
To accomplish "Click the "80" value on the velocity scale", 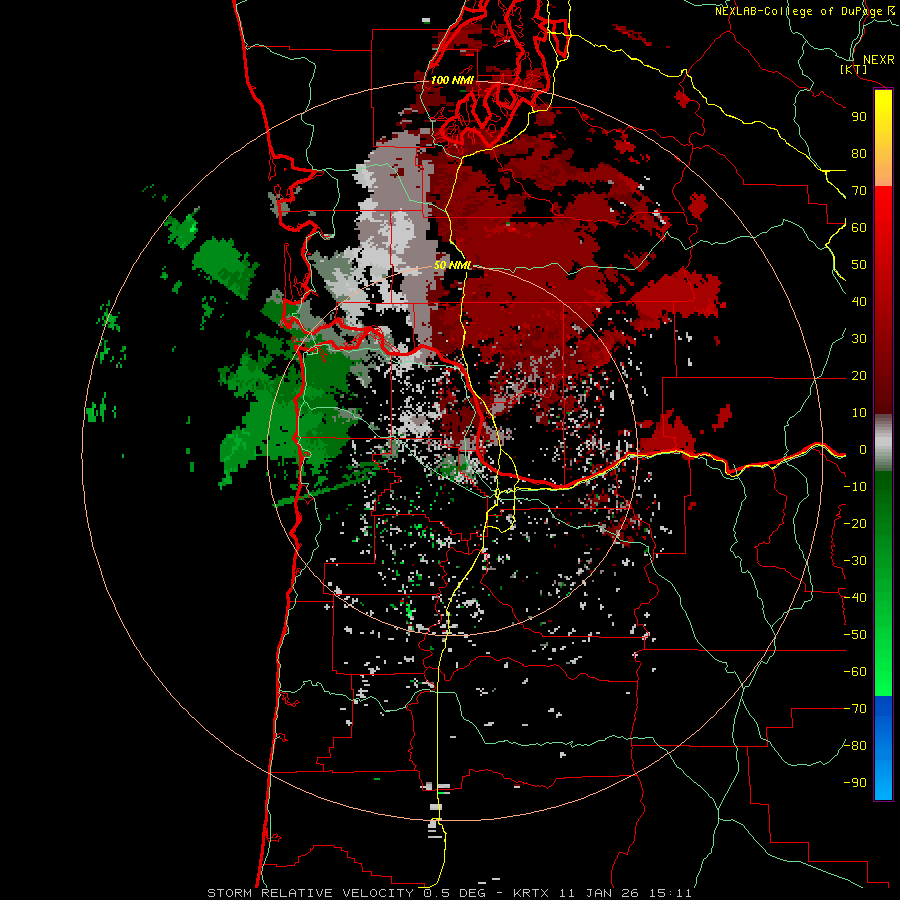I will click(859, 153).
